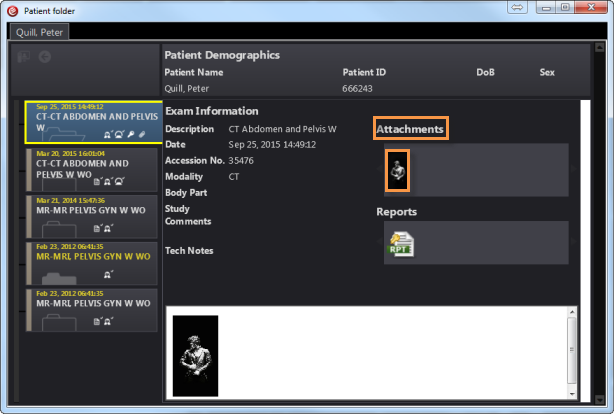Click the preview pane scroll down arrow
Viewport: 614px width, 414px height.
tap(572, 388)
